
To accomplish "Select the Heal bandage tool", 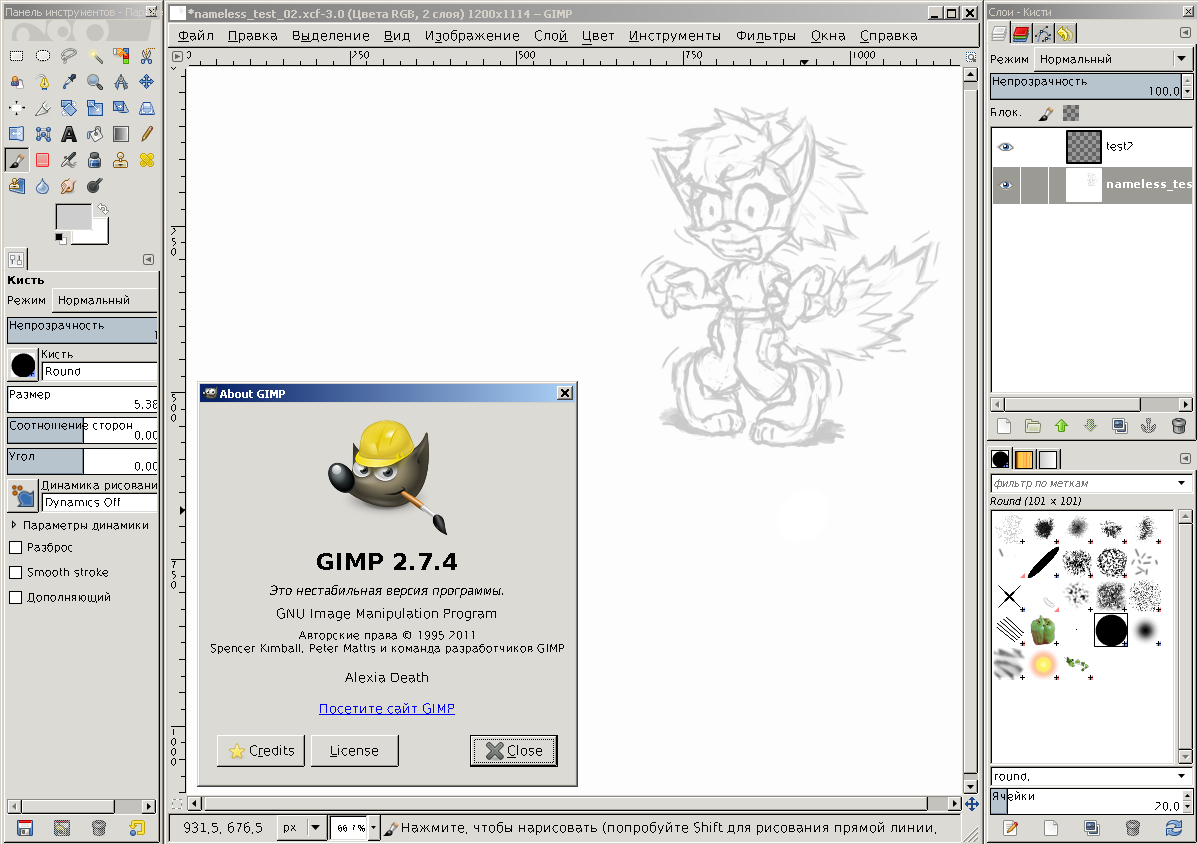I will click(147, 160).
